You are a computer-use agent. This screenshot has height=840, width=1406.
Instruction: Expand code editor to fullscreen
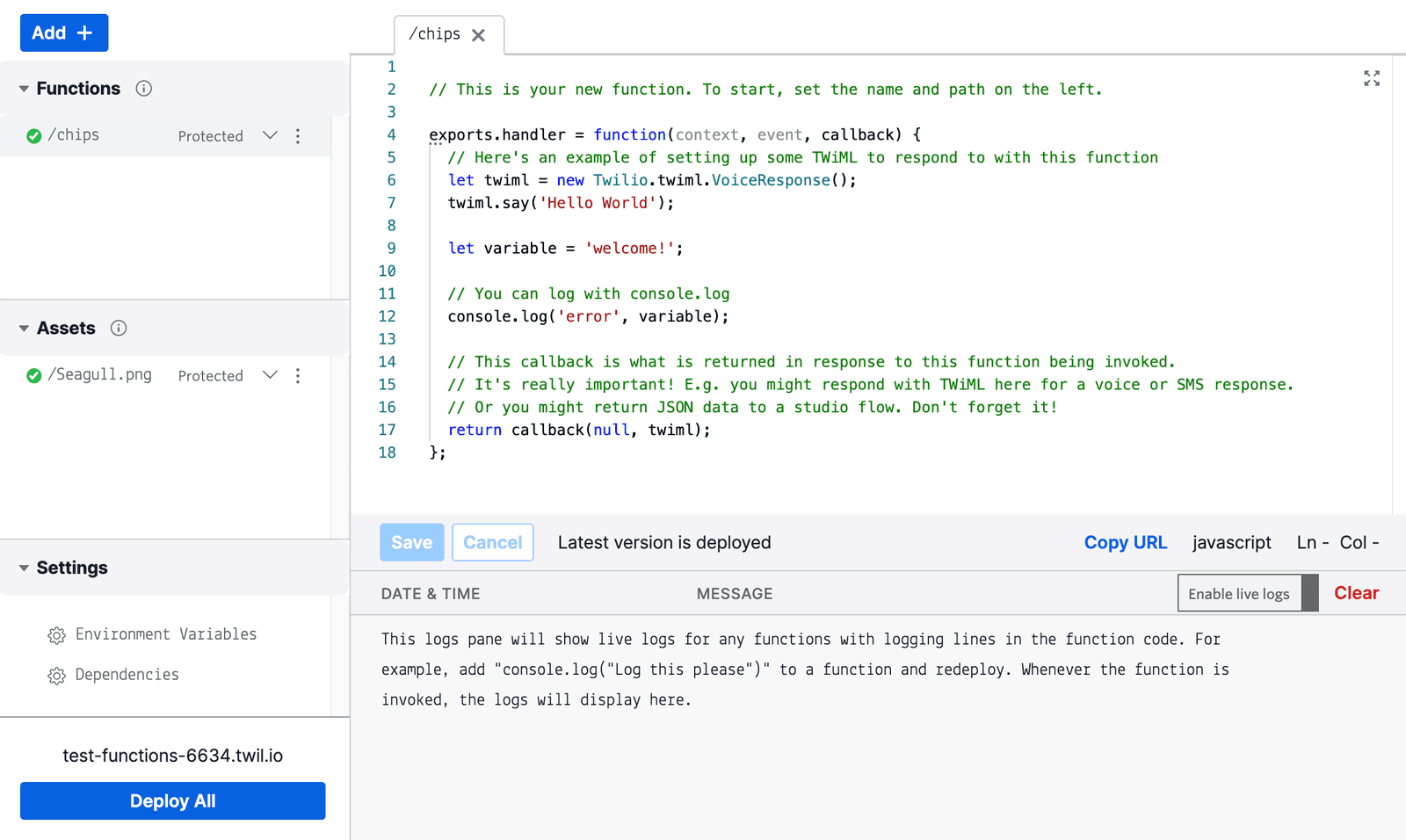tap(1371, 78)
